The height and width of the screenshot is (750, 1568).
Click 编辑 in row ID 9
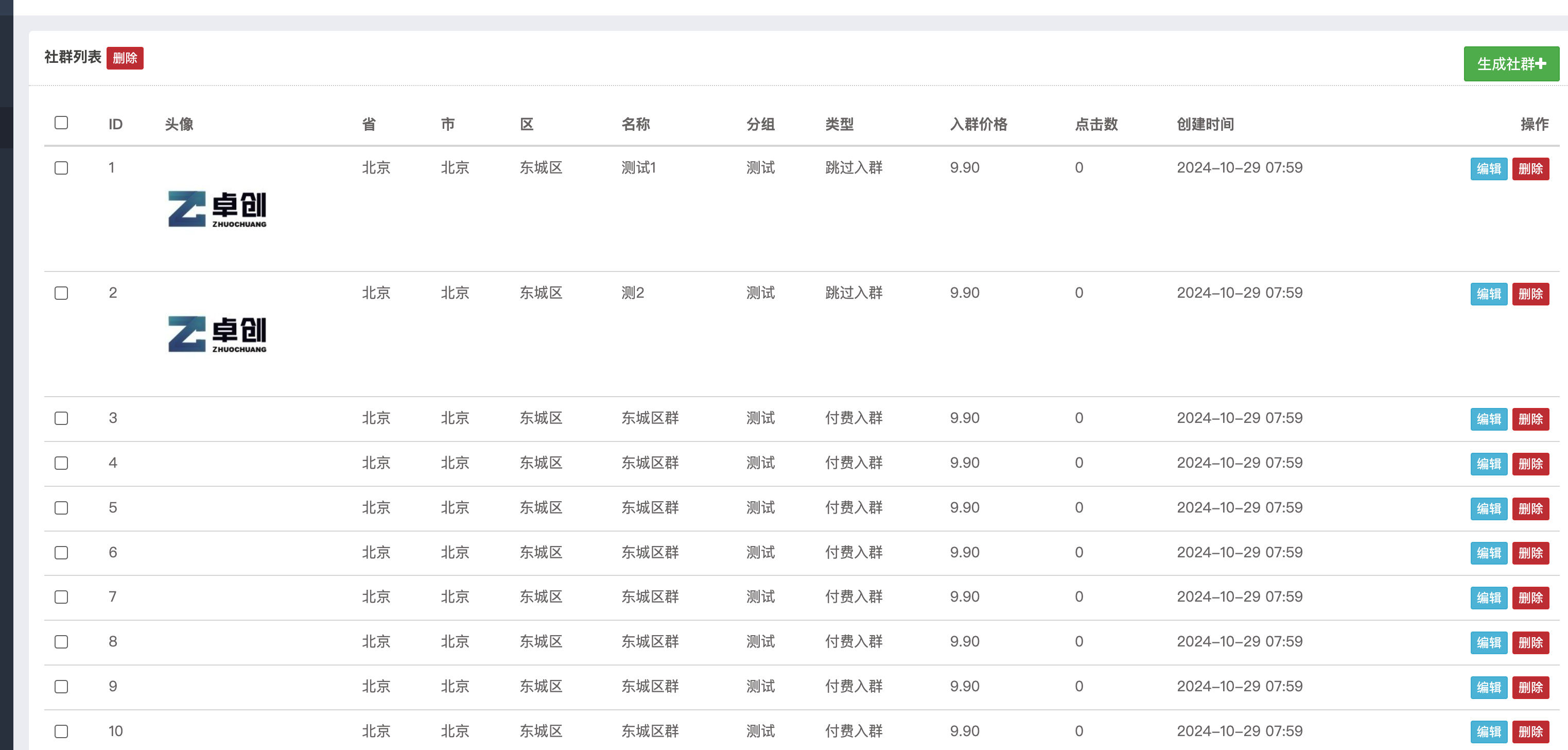(x=1489, y=688)
